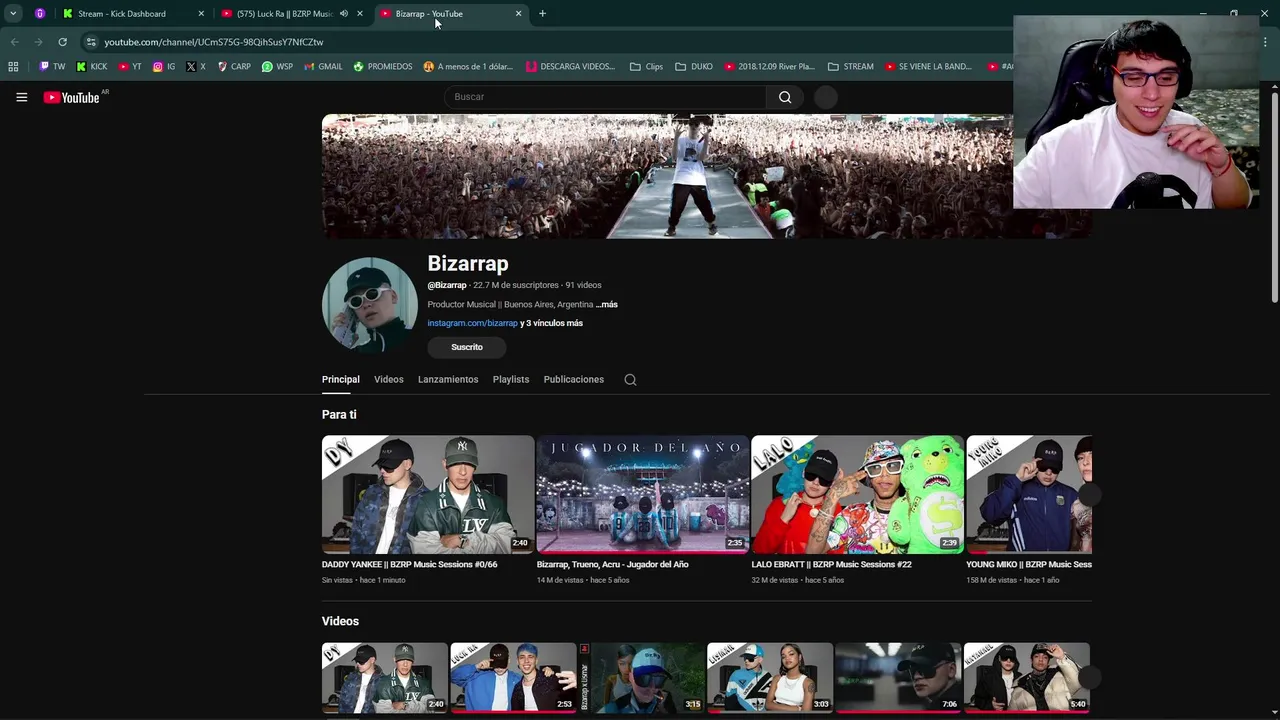
Task: Expand the Clips bookmark folder
Action: [x=646, y=67]
